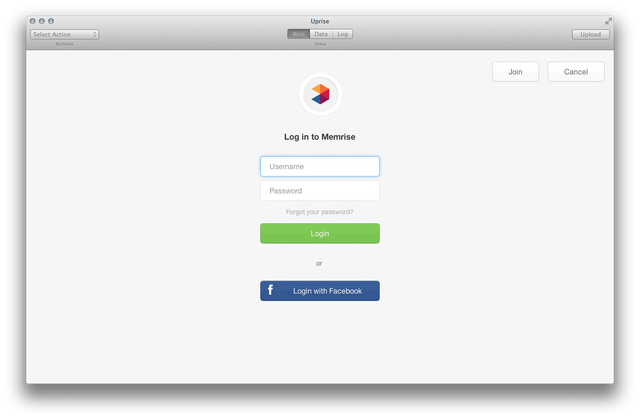Screen dimensions: 640x420
Task: Focus the Username input field
Action: pos(320,167)
